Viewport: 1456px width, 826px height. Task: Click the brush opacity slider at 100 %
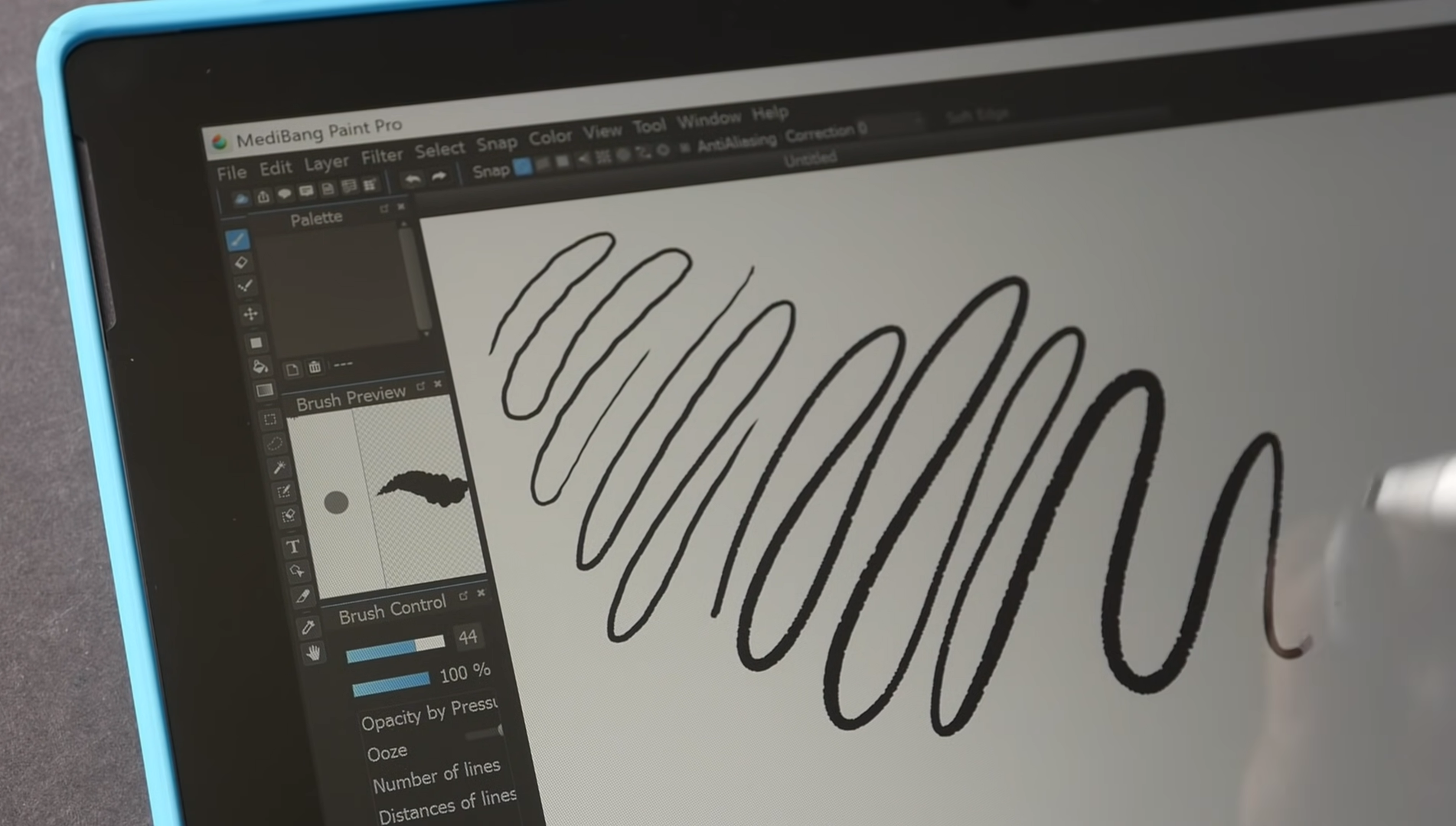[x=390, y=684]
